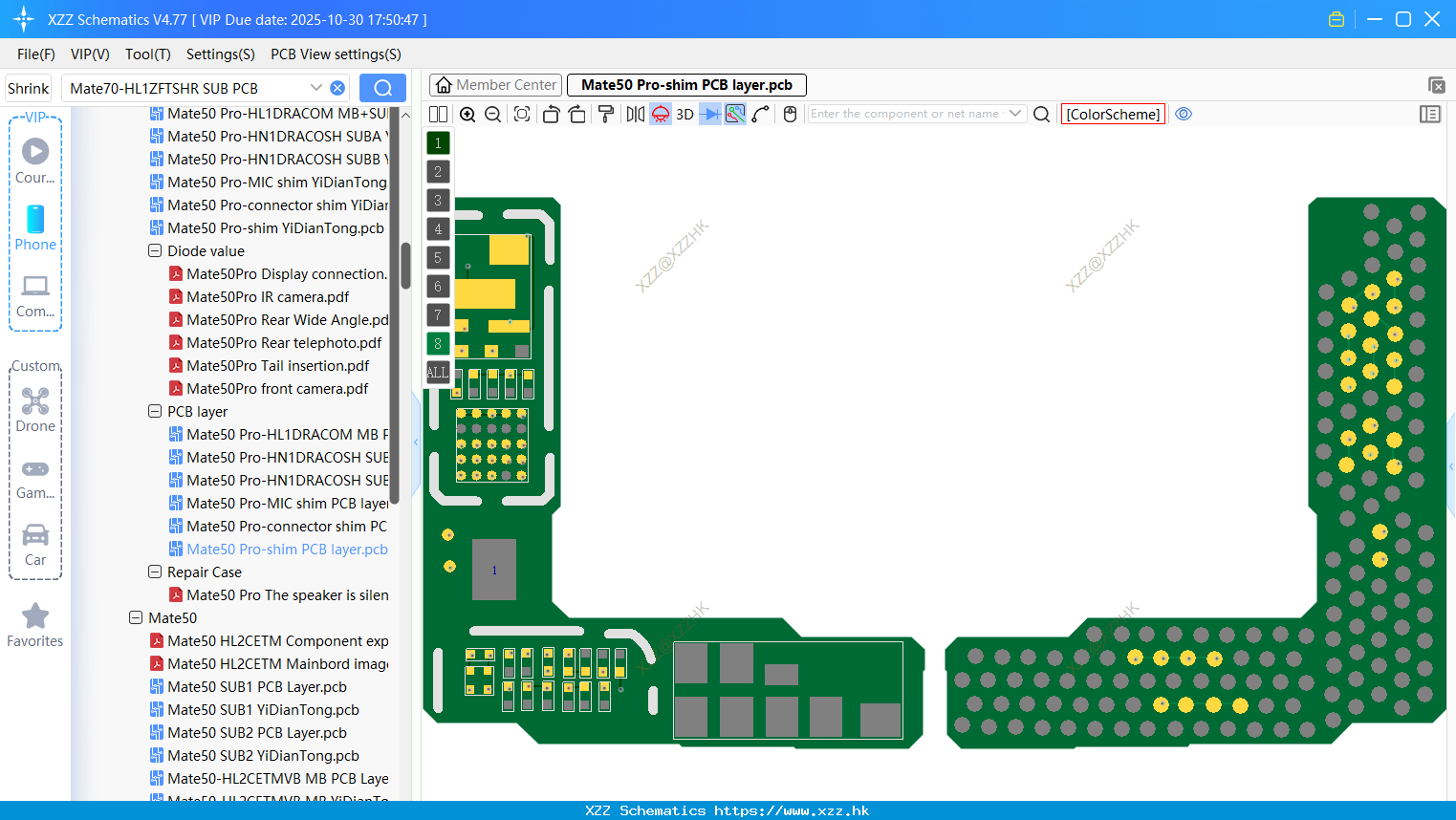The height and width of the screenshot is (820, 1456).
Task: Open Mate50Pro Tail insertion.pdf
Action: click(277, 366)
